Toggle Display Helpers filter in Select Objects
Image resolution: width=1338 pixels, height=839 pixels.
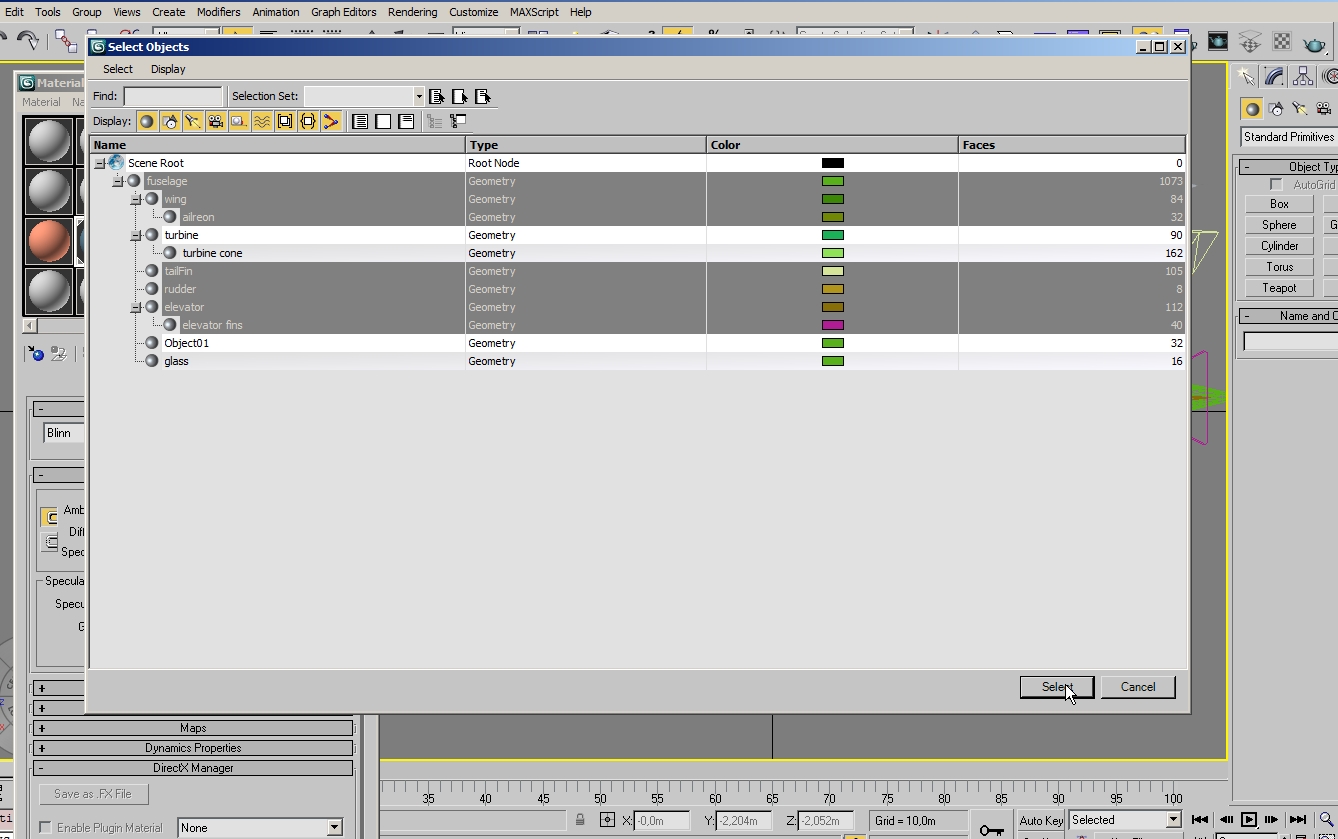[239, 121]
